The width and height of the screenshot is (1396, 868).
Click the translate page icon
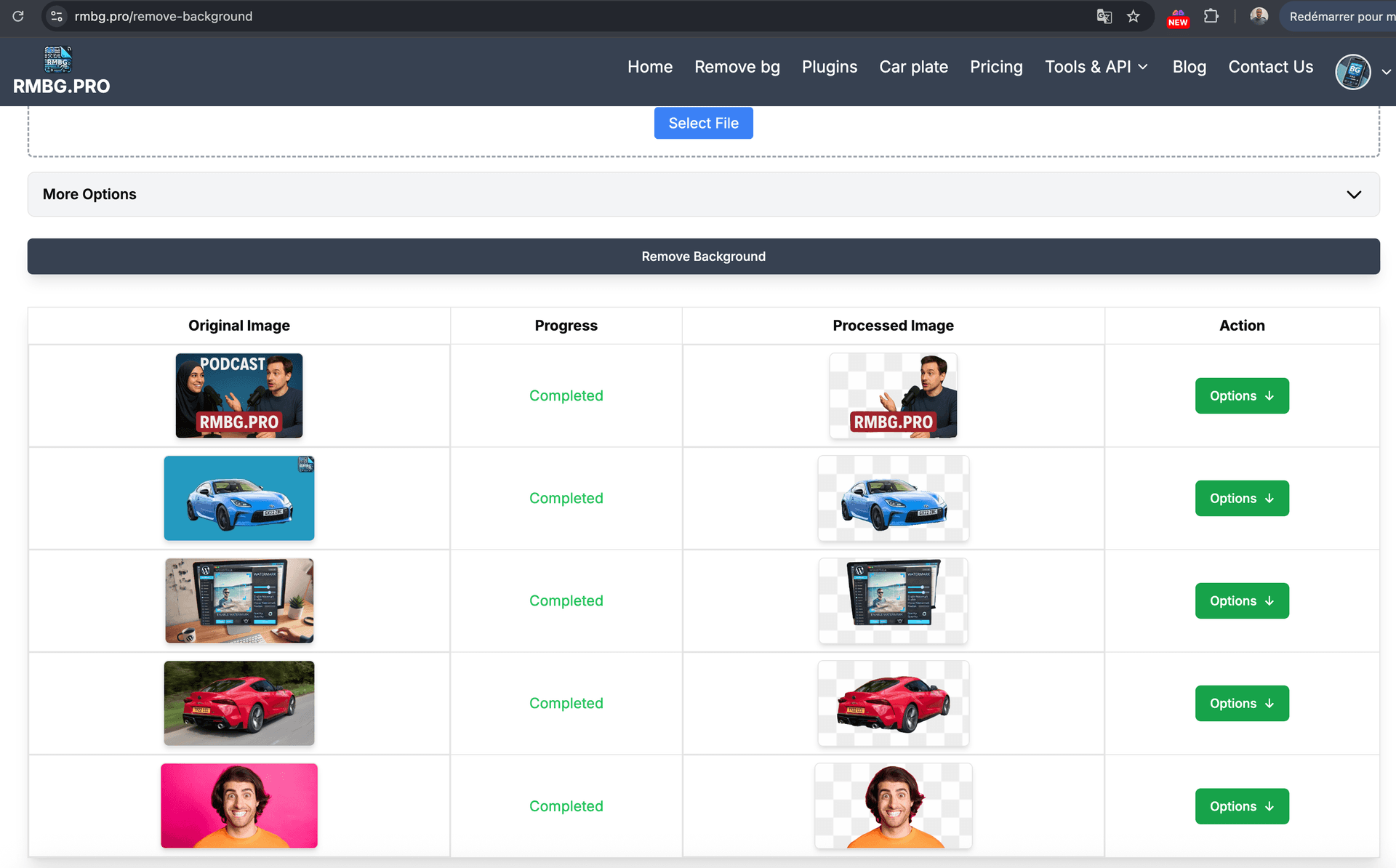1104,16
